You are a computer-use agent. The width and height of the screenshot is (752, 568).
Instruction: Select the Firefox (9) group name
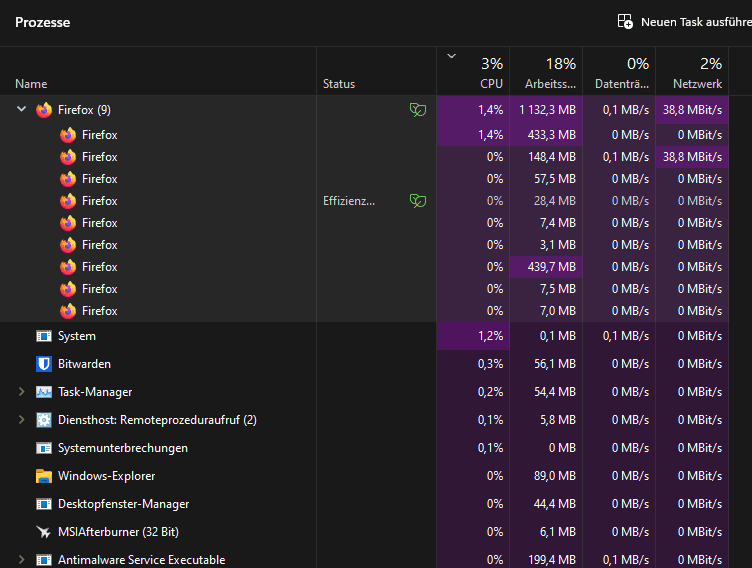[x=84, y=110]
